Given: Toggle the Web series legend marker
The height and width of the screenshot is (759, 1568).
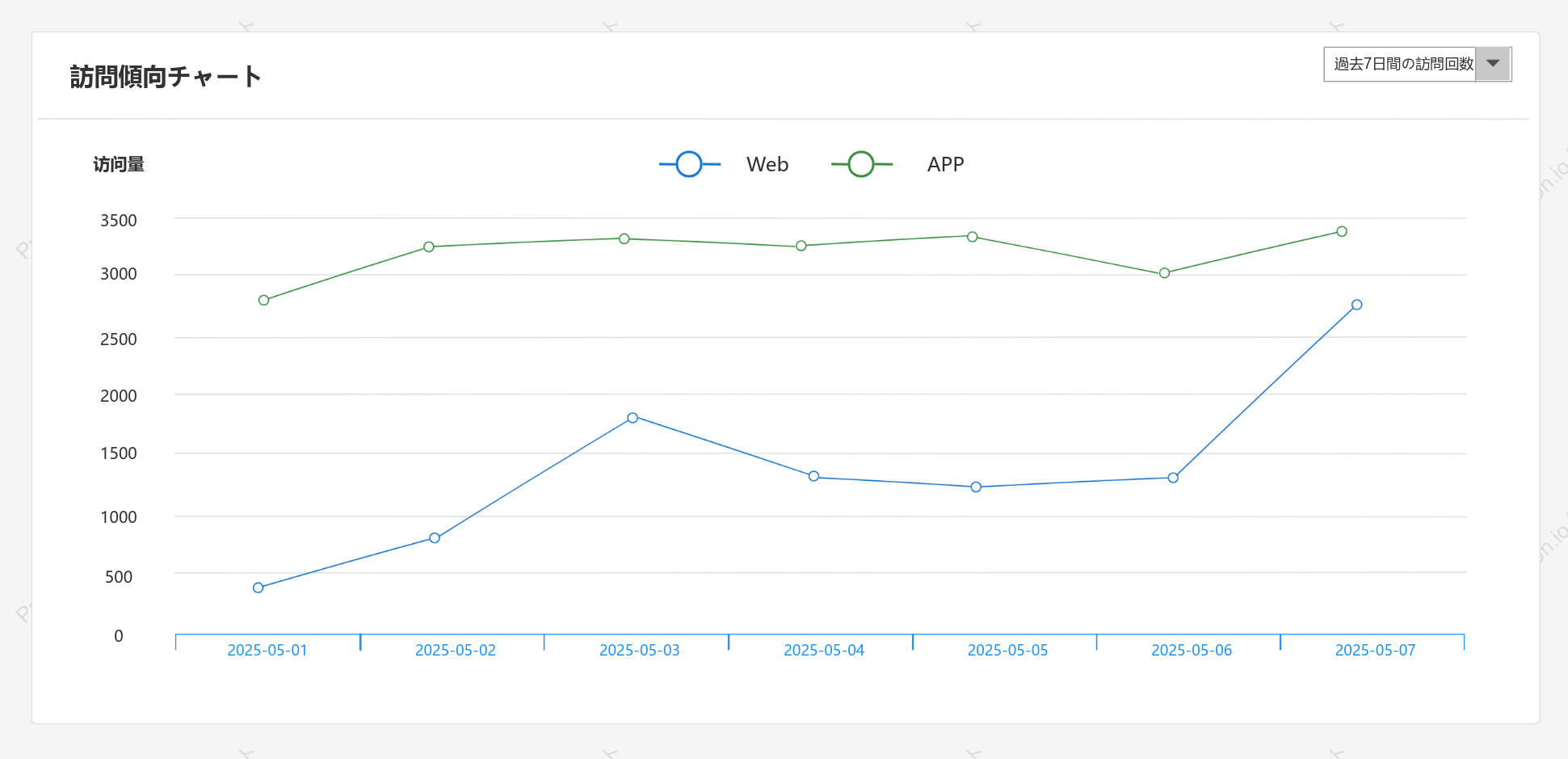Looking at the screenshot, I should click(x=689, y=164).
